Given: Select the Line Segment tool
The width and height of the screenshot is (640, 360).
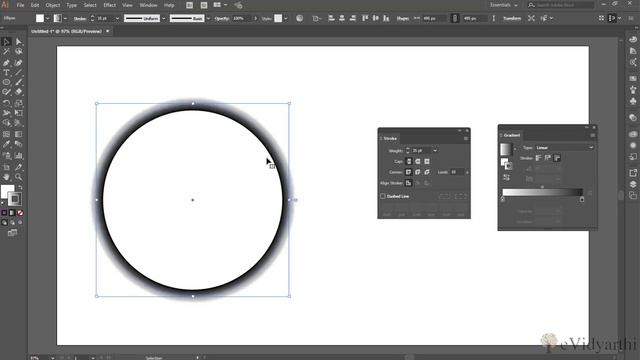Looking at the screenshot, I should coord(18,73).
